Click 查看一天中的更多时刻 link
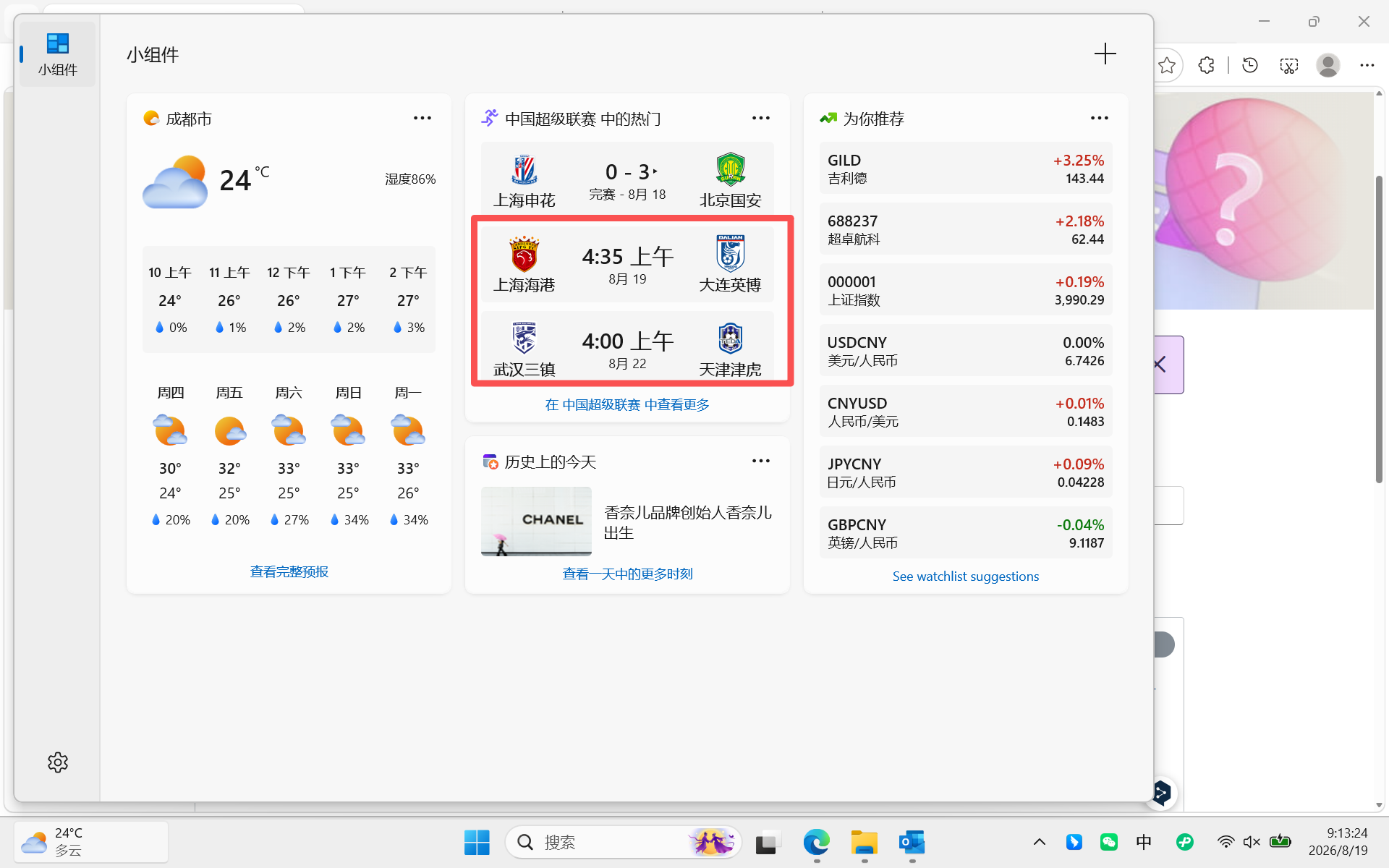This screenshot has height=868, width=1389. 627,574
